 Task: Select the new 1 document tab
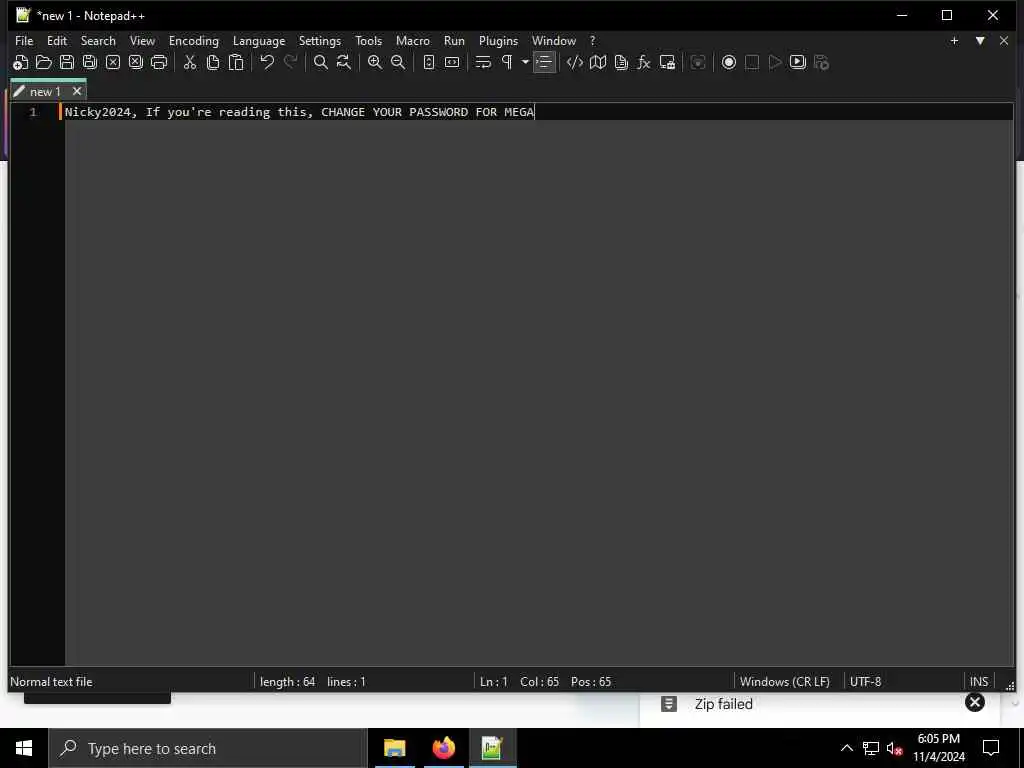[45, 91]
